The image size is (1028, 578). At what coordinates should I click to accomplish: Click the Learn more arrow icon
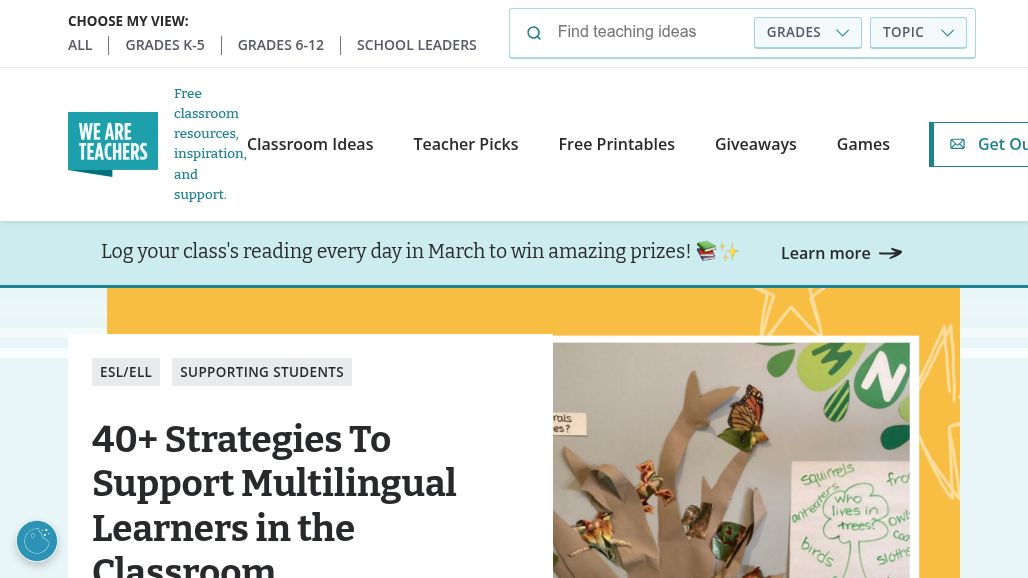click(890, 253)
